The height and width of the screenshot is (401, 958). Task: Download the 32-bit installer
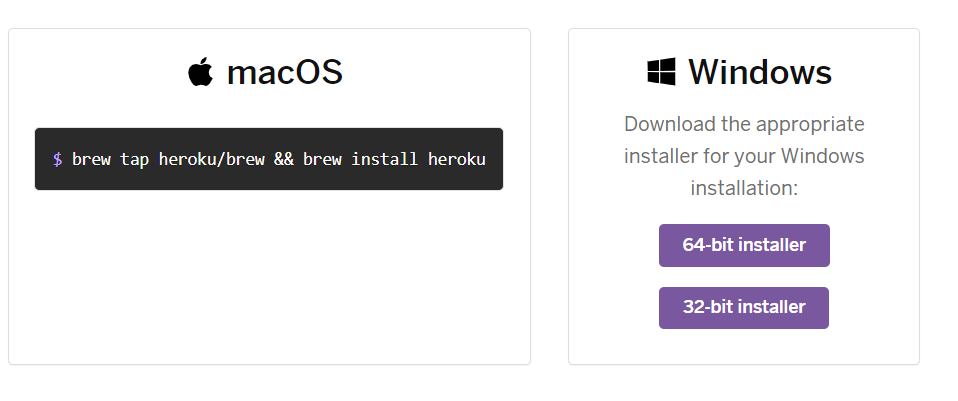click(744, 307)
